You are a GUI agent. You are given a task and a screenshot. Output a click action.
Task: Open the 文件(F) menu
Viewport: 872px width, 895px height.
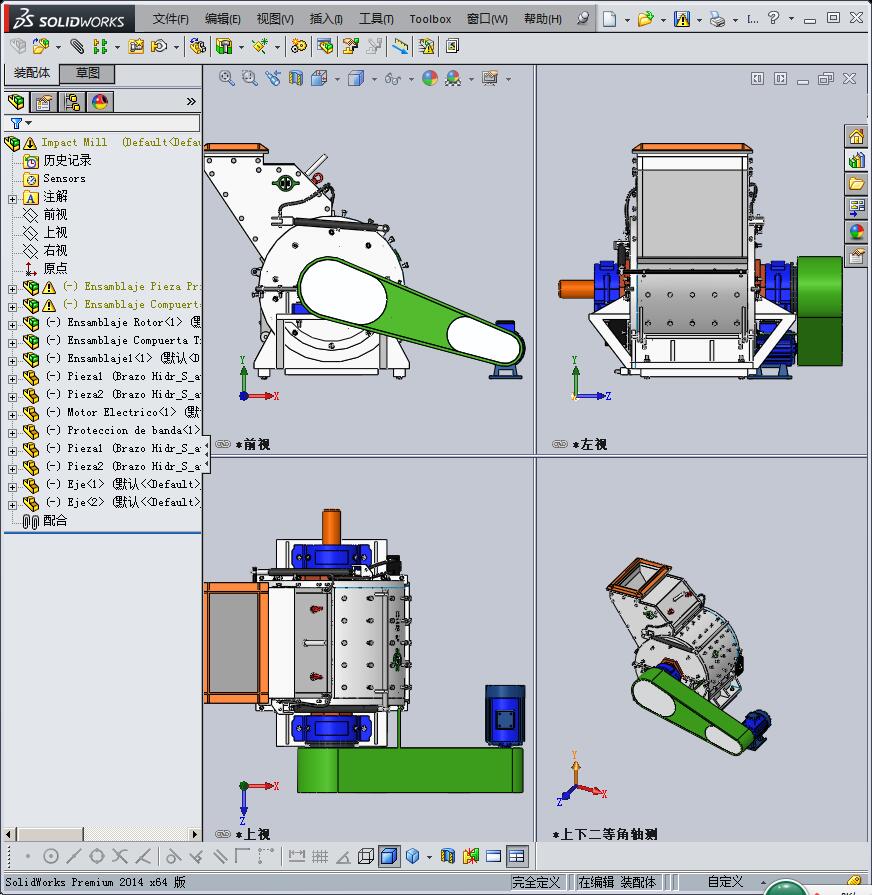pos(171,19)
